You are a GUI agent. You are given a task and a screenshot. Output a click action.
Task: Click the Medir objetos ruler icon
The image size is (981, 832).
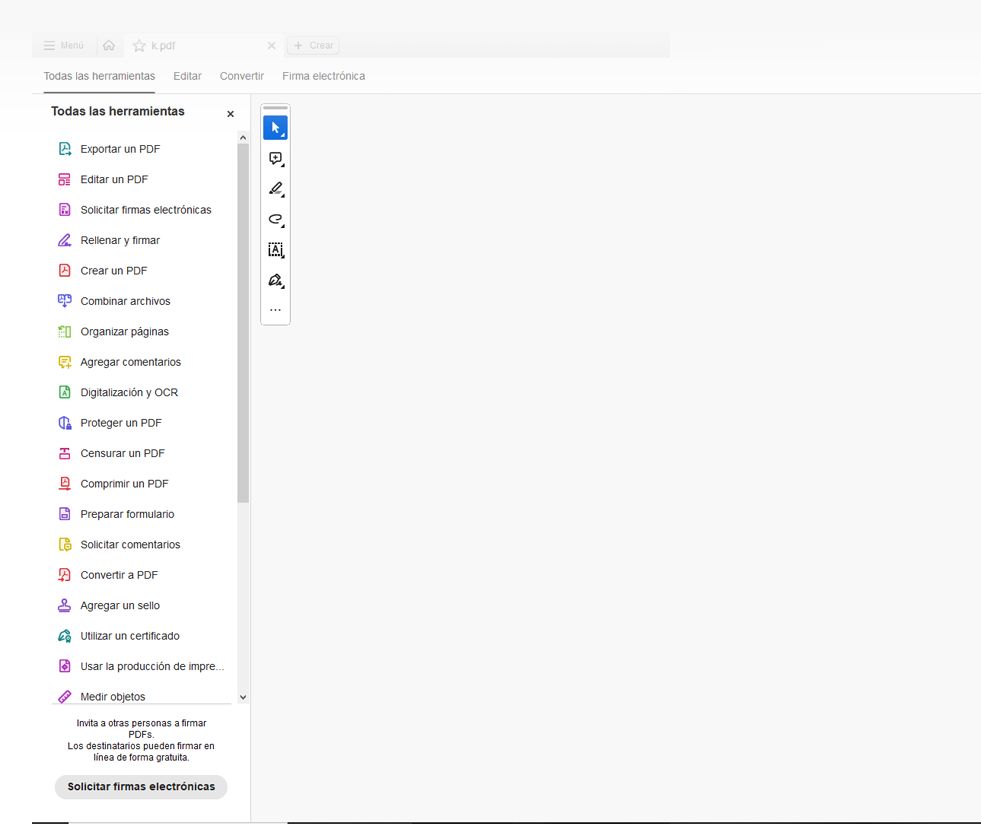coord(64,696)
